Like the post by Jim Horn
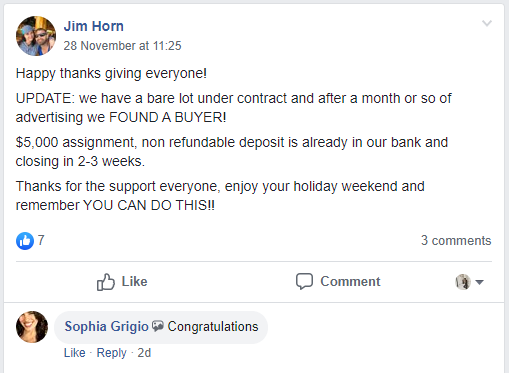 (122, 282)
